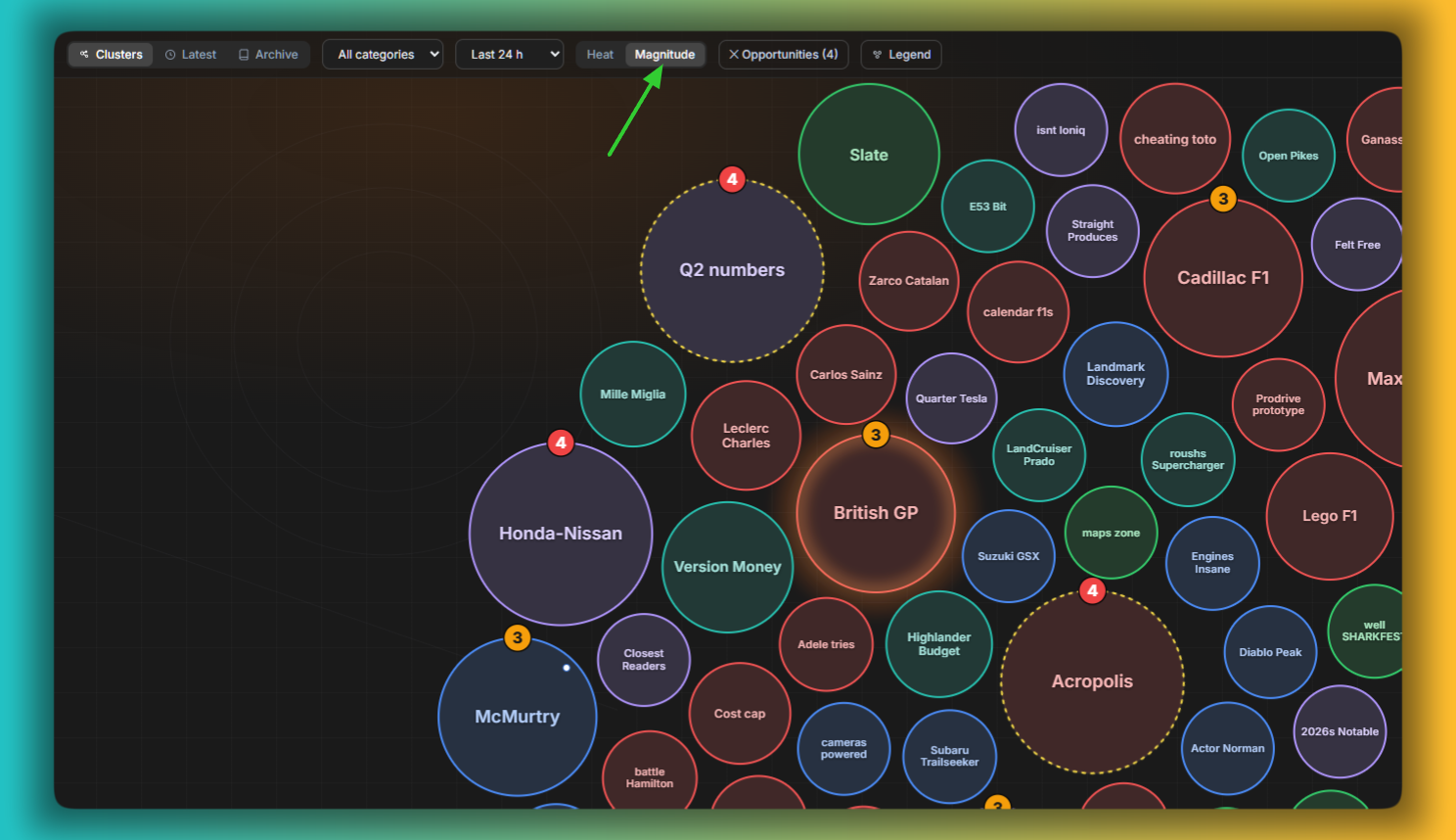Select the Closest Readers bubble

pos(644,660)
